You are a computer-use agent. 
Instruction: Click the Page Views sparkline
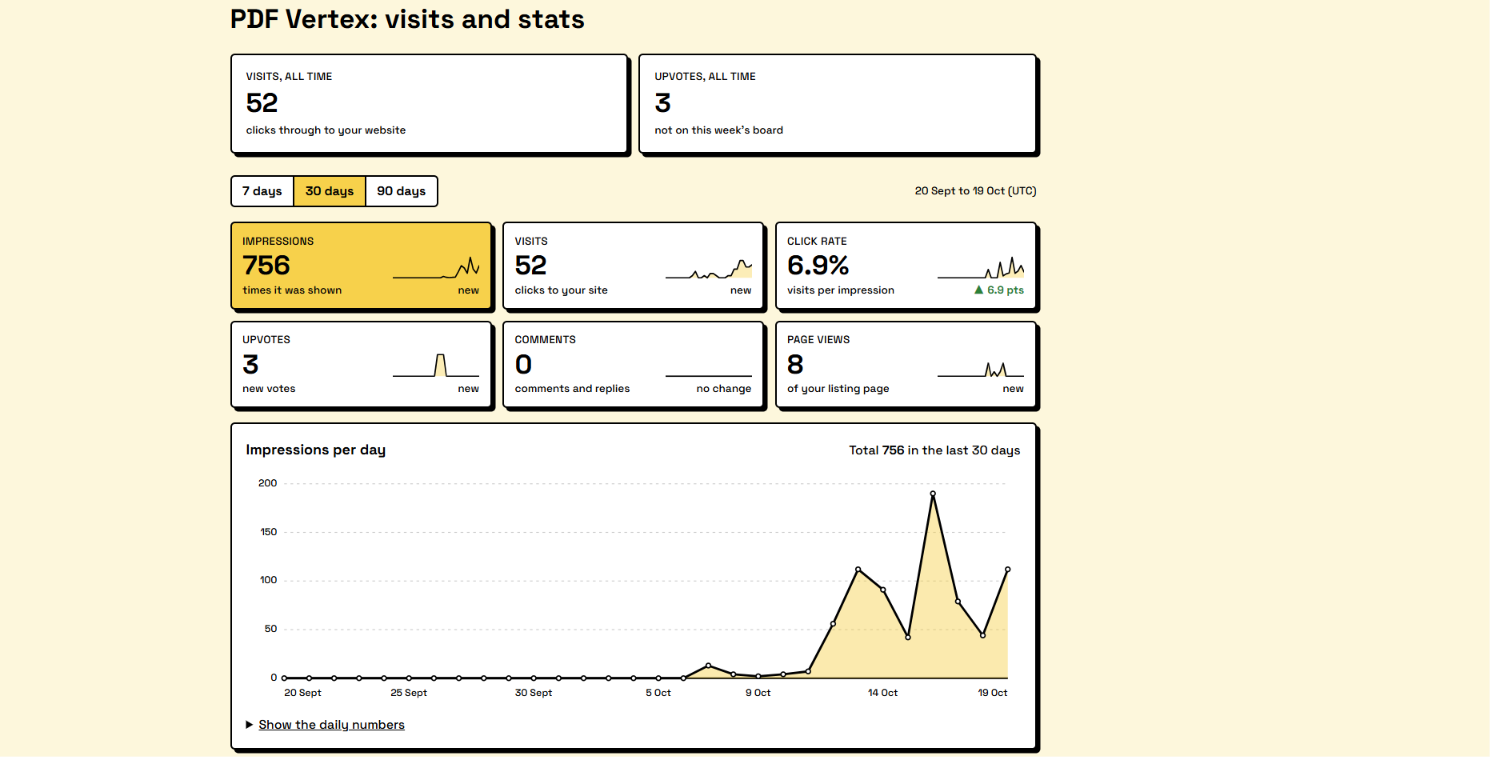pyautogui.click(x=981, y=369)
